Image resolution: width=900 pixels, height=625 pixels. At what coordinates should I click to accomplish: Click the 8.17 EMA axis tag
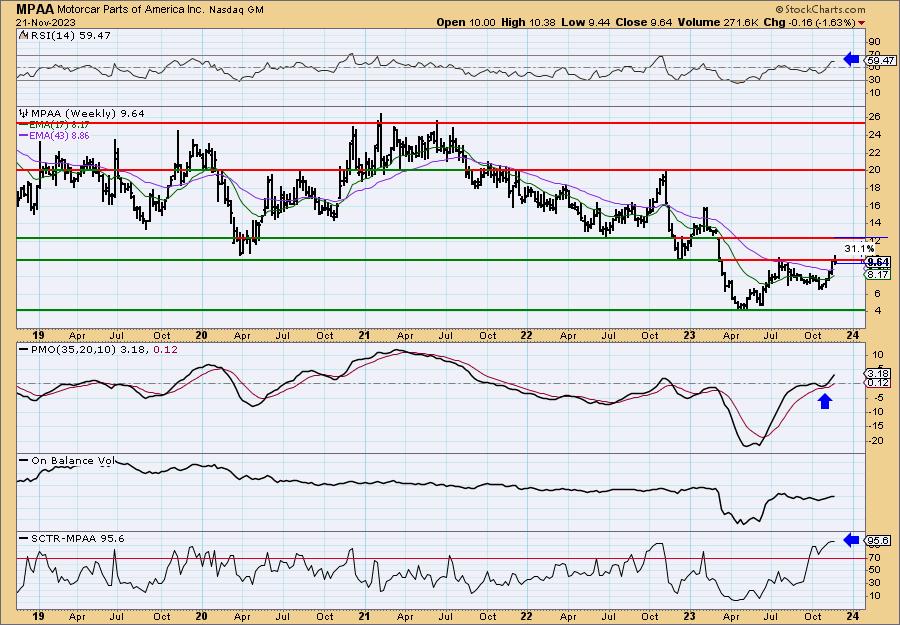pyautogui.click(x=878, y=275)
